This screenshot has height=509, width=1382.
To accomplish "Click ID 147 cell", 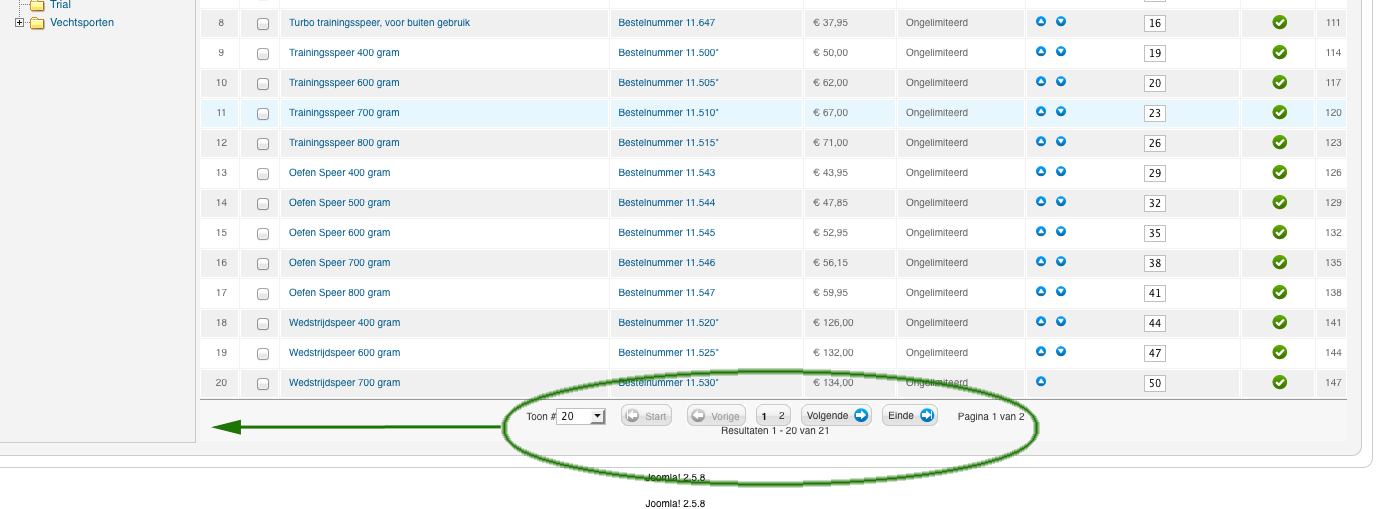I will click(x=1333, y=382).
